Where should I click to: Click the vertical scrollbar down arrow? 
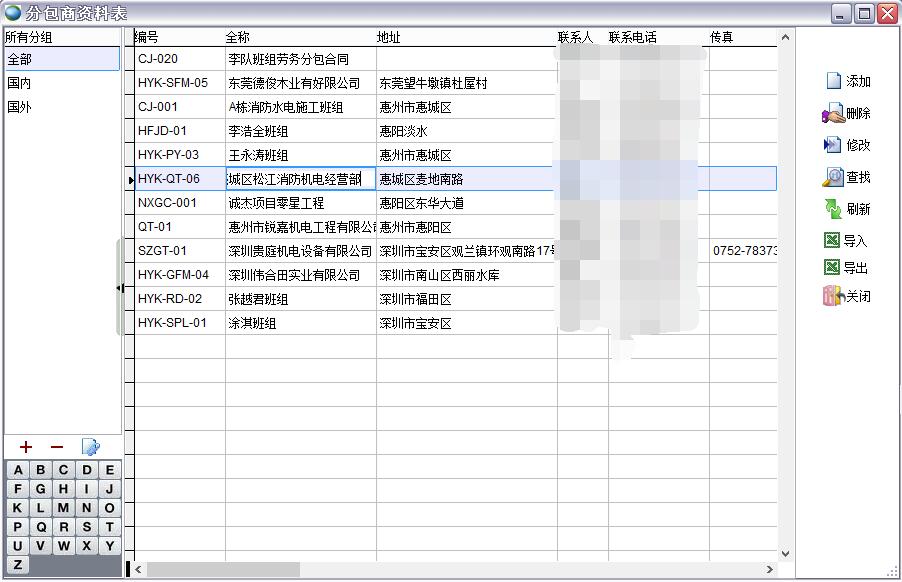click(785, 553)
